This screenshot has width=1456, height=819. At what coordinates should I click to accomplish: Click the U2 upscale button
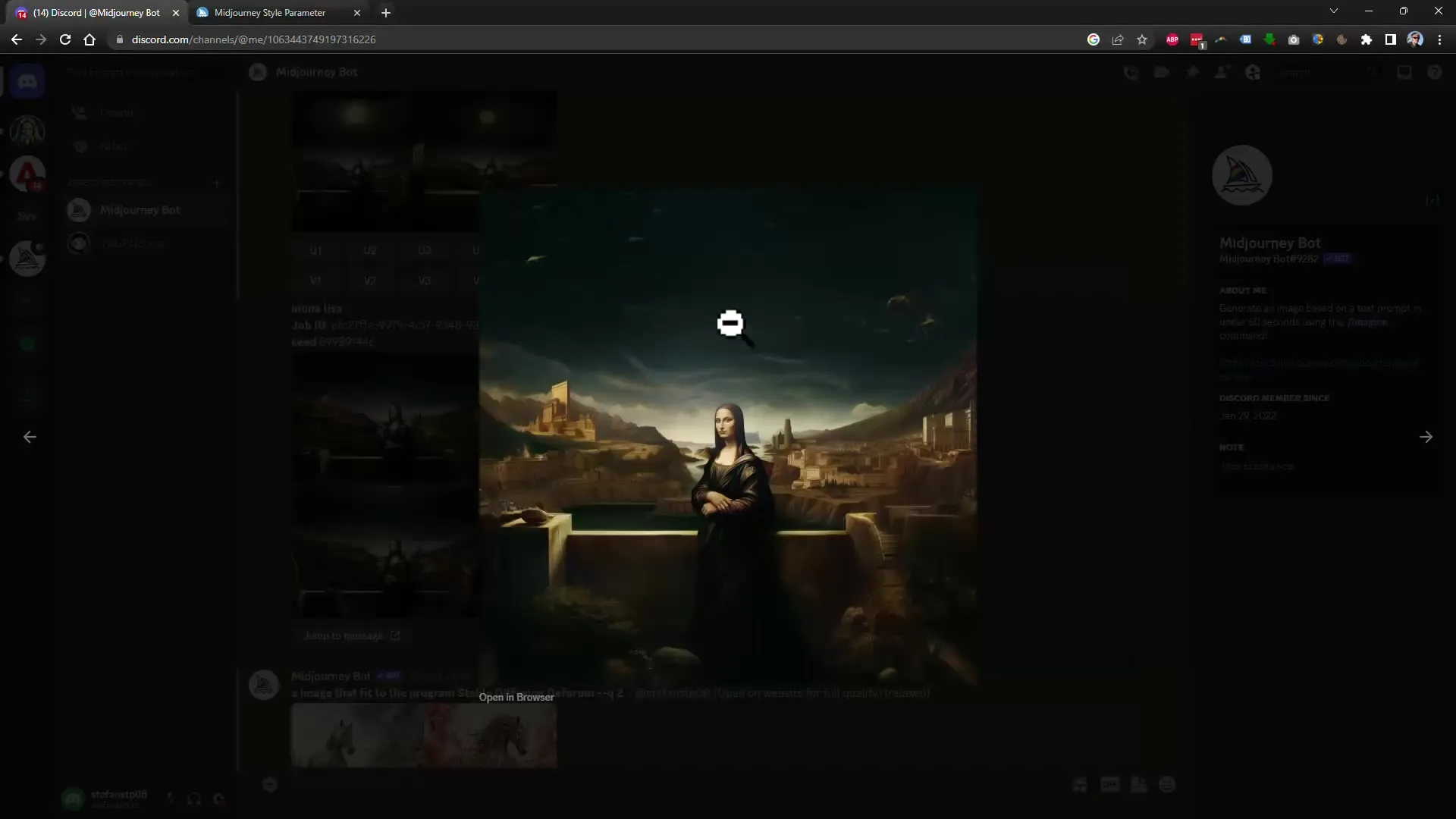[x=370, y=250]
